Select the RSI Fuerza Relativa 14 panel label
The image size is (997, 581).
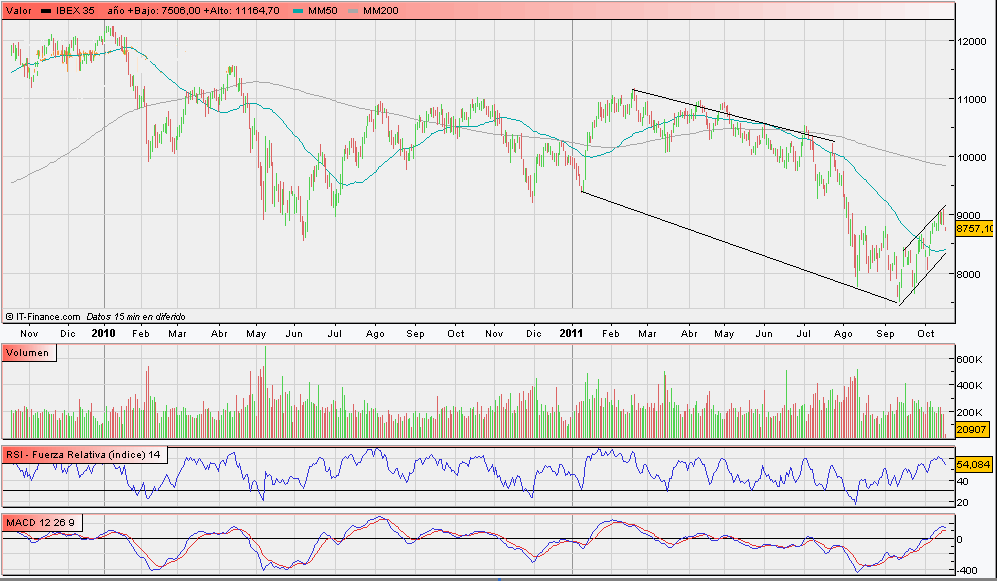(x=85, y=455)
